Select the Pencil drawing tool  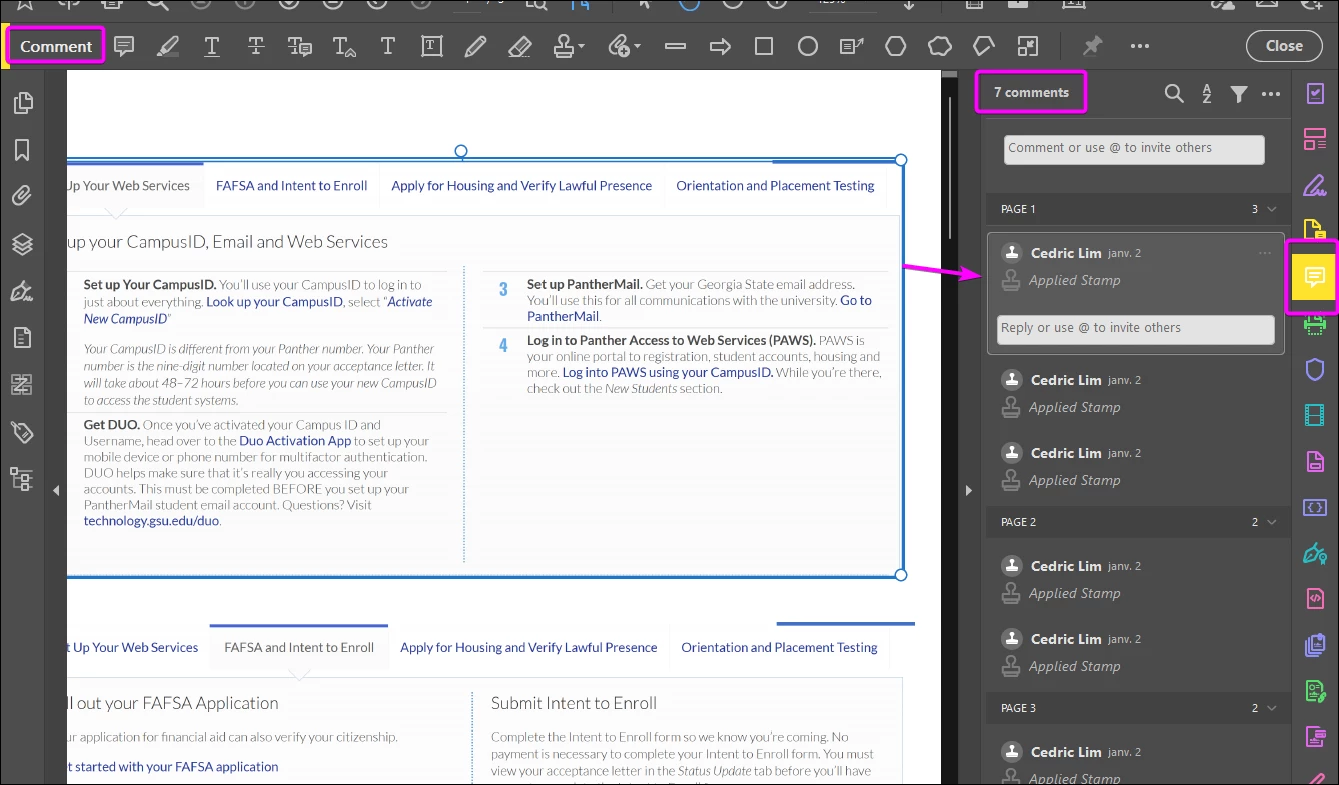475,46
